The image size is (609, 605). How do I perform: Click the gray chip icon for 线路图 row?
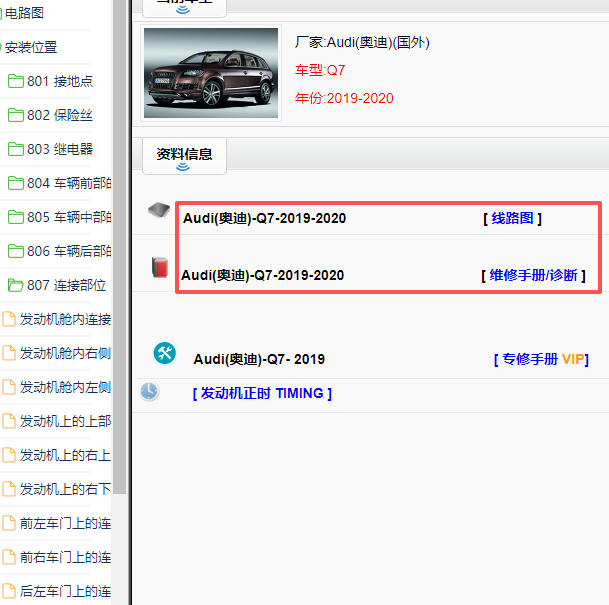(x=159, y=210)
